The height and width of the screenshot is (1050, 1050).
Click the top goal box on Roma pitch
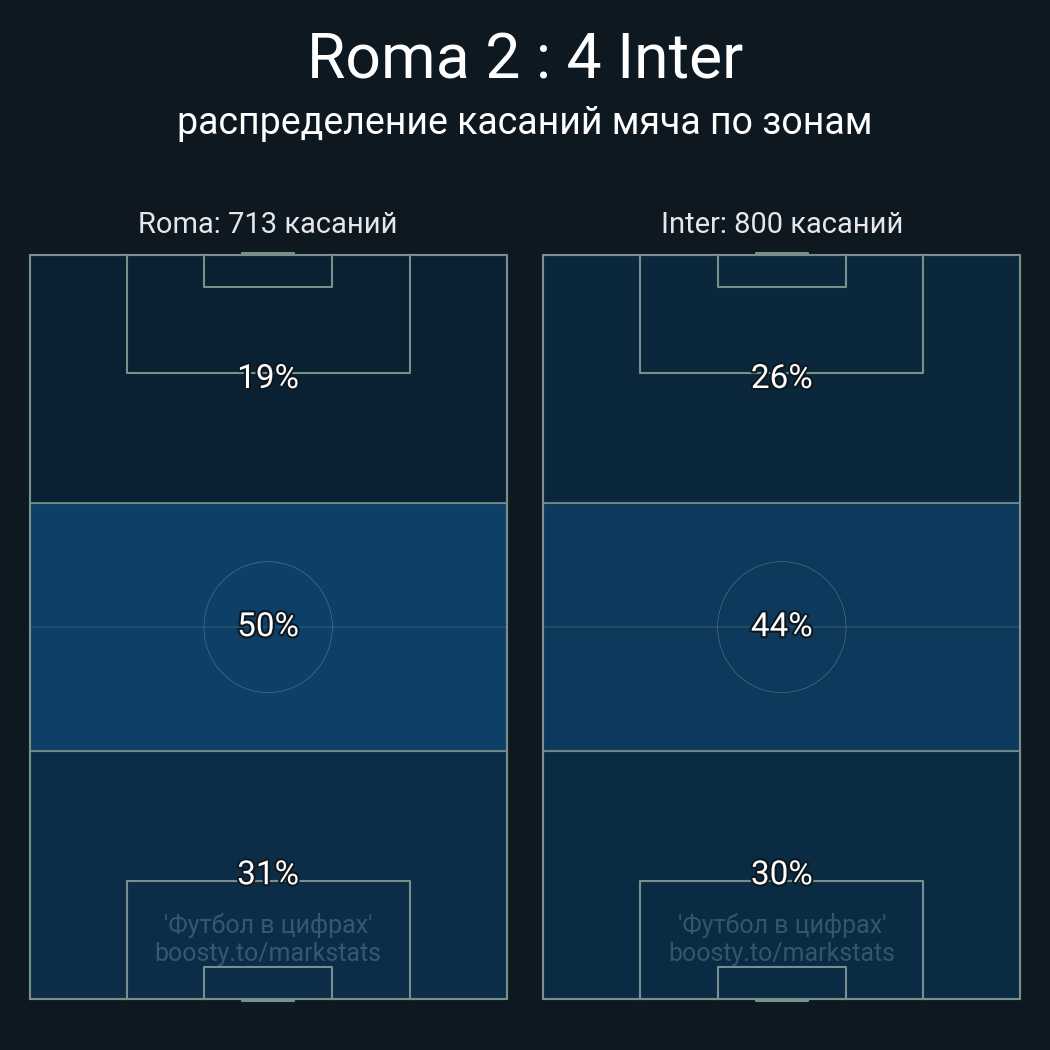pyautogui.click(x=268, y=271)
